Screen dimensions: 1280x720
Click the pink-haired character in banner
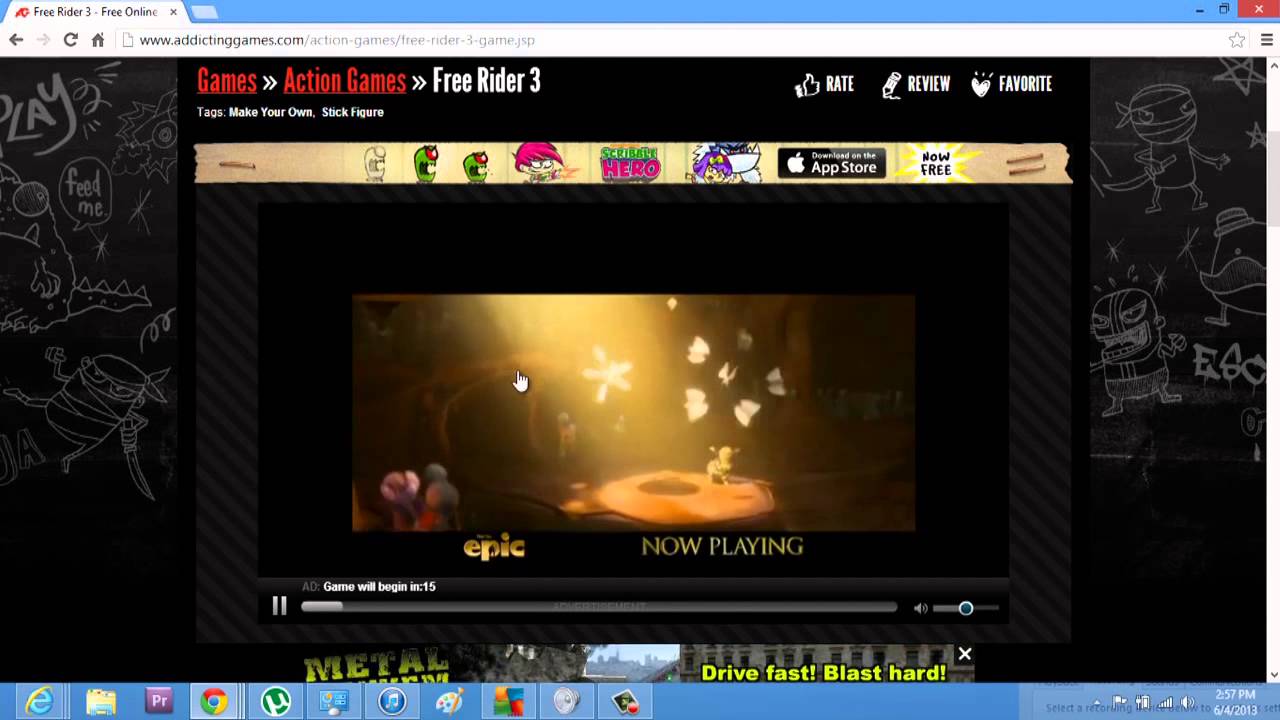click(x=538, y=162)
